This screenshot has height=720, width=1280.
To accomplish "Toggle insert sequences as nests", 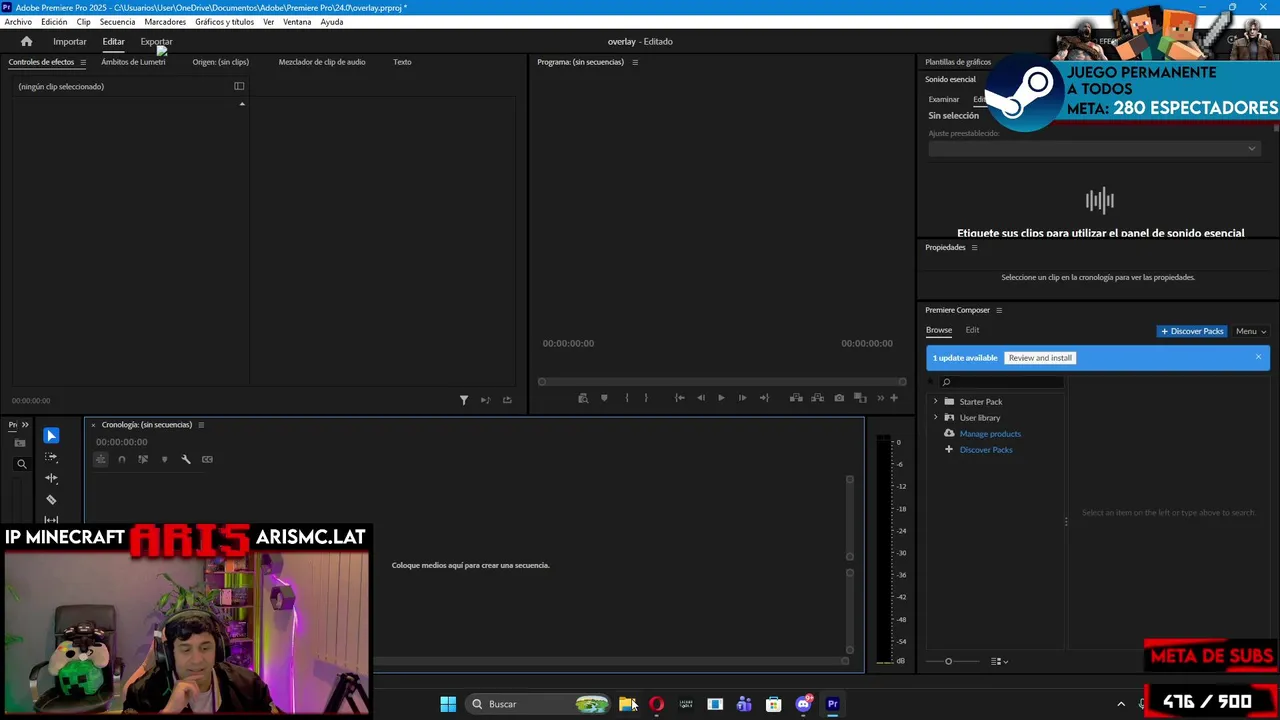I will pos(100,459).
